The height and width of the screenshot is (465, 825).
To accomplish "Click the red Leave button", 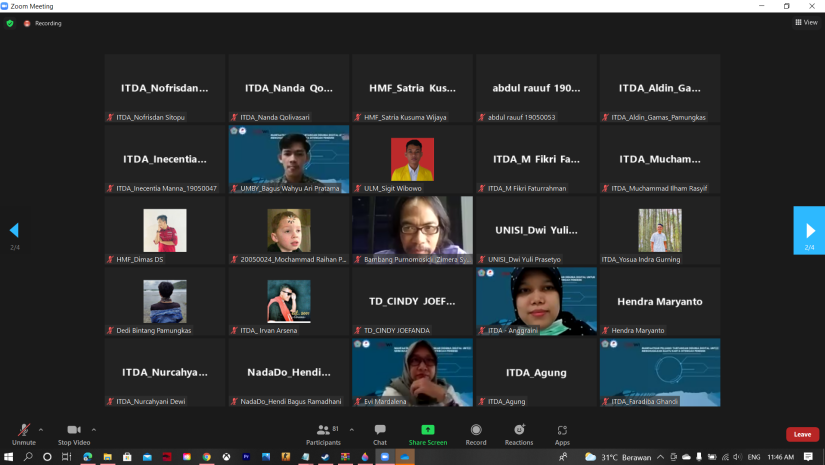I will click(x=802, y=434).
